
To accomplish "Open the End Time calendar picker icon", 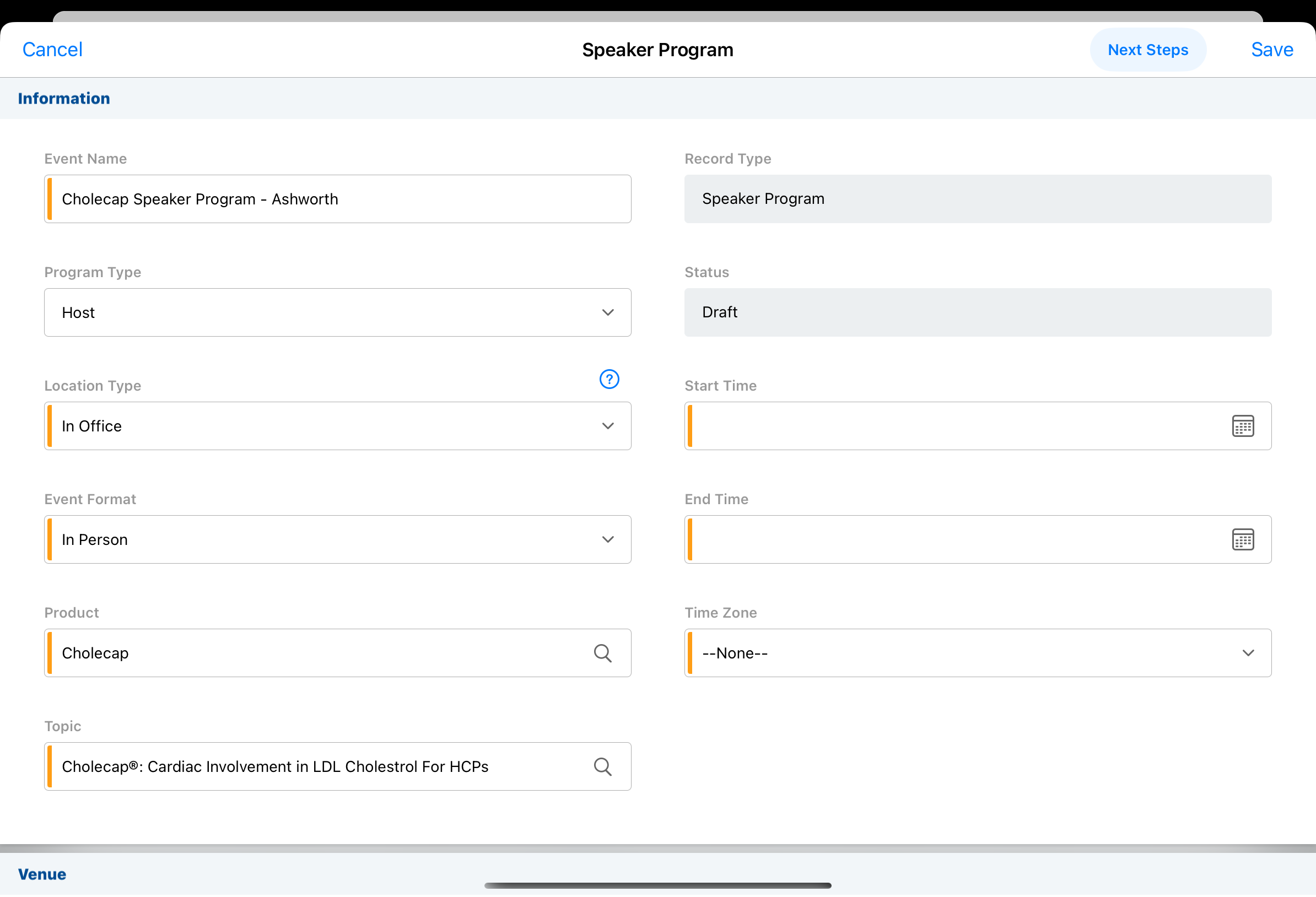I will tap(1242, 539).
